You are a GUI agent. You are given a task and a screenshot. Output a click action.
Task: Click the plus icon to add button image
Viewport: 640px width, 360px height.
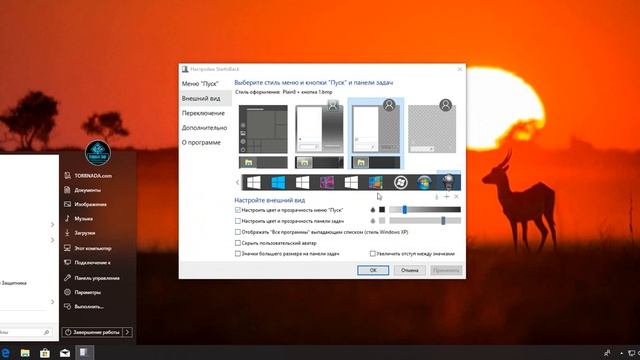[x=447, y=197]
